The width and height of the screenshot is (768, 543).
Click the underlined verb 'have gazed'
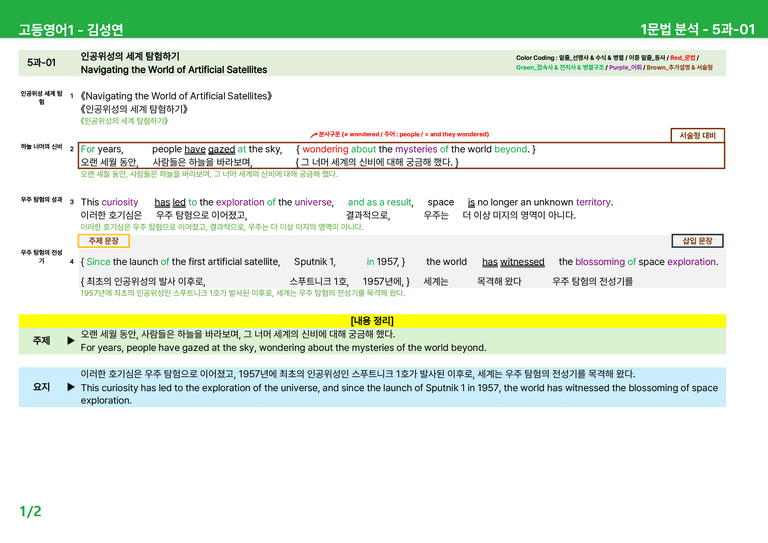210,149
